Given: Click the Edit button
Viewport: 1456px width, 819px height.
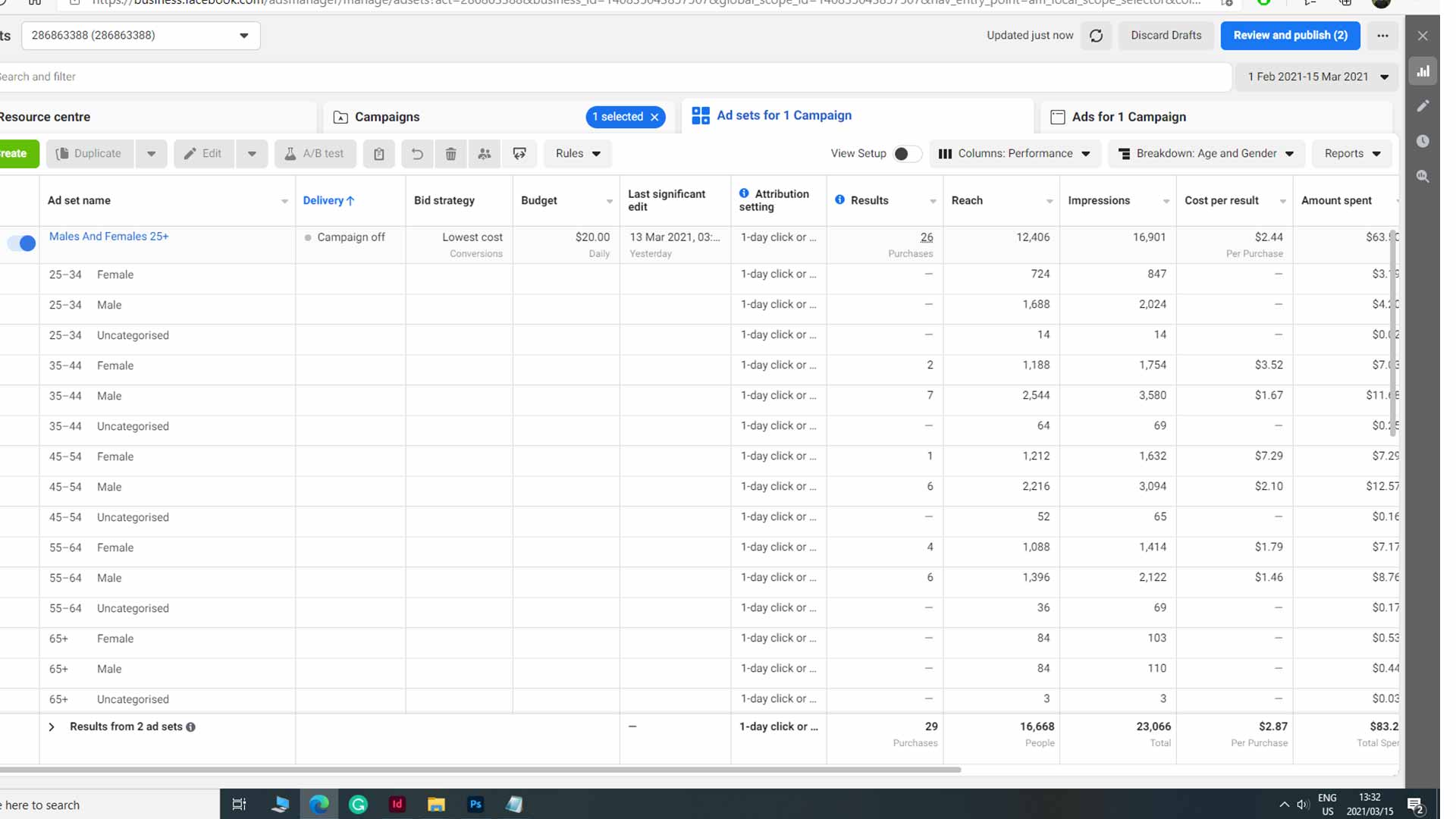Looking at the screenshot, I should pos(204,154).
